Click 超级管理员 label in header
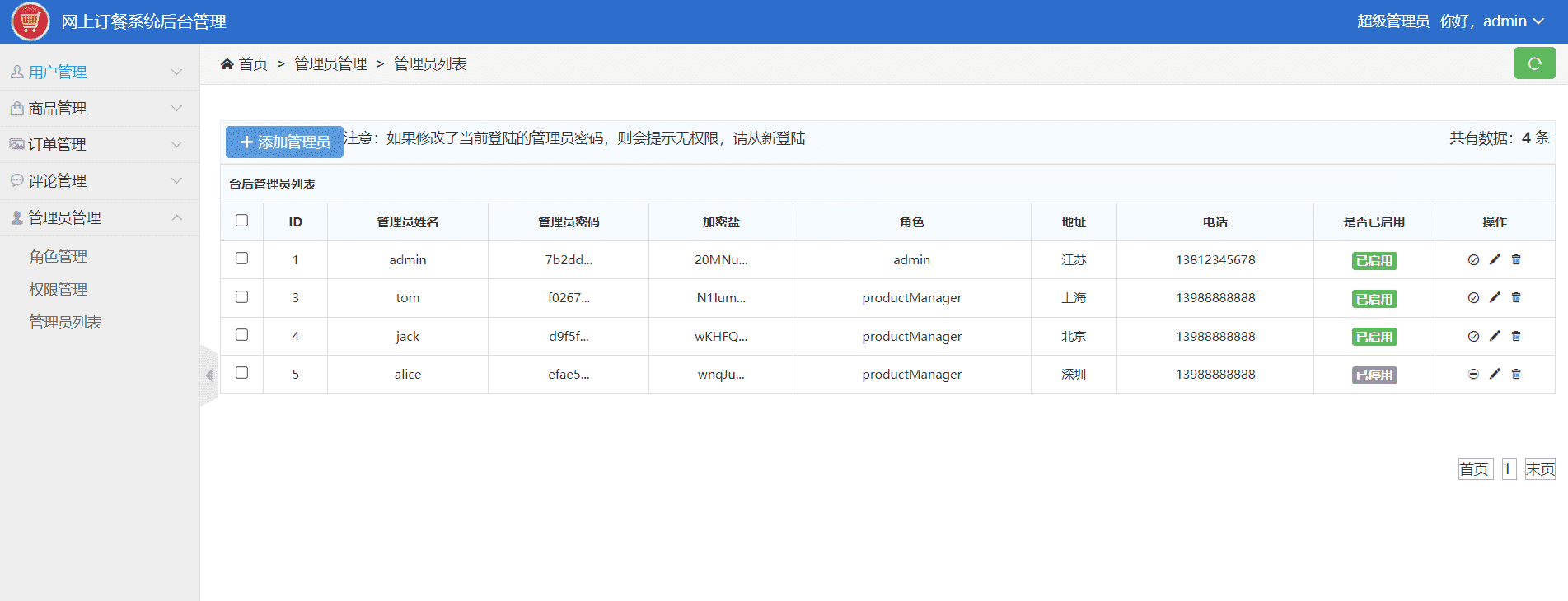 click(x=1393, y=21)
